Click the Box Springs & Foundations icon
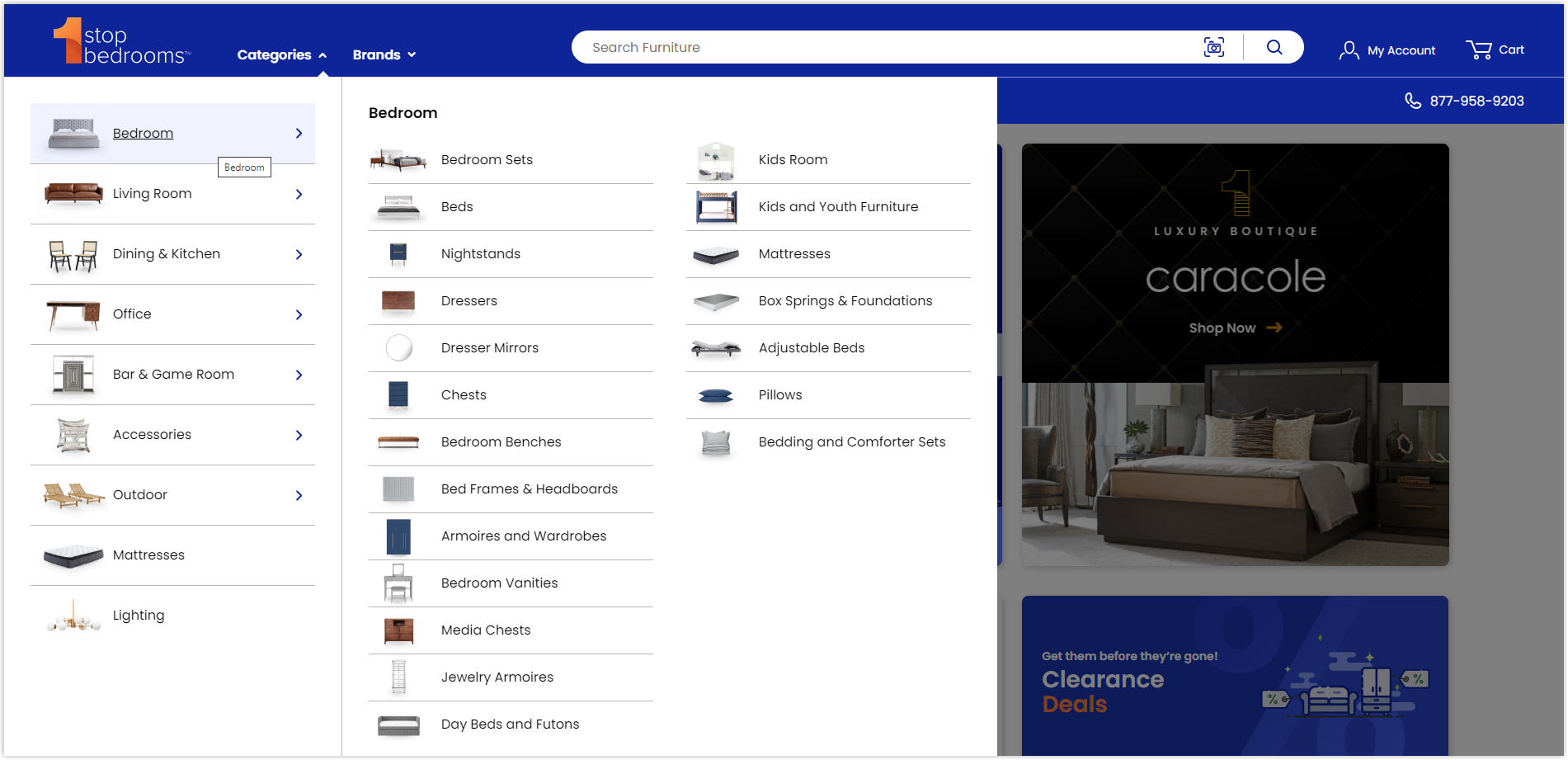 (716, 301)
